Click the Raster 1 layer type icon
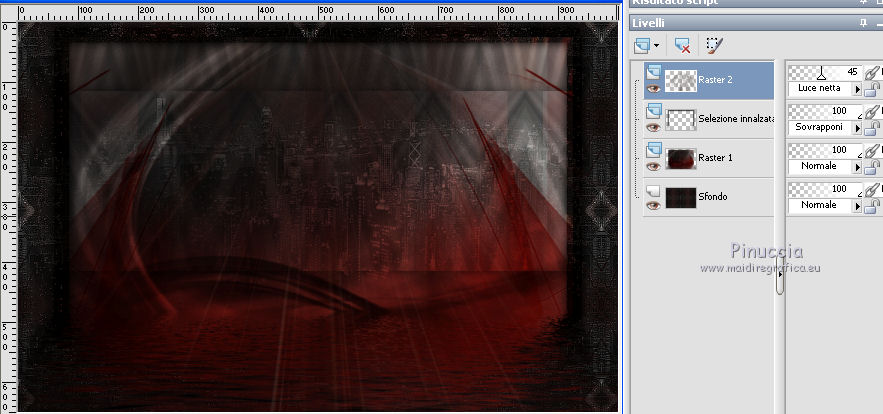Screen dimensions: 883x414 point(654,149)
